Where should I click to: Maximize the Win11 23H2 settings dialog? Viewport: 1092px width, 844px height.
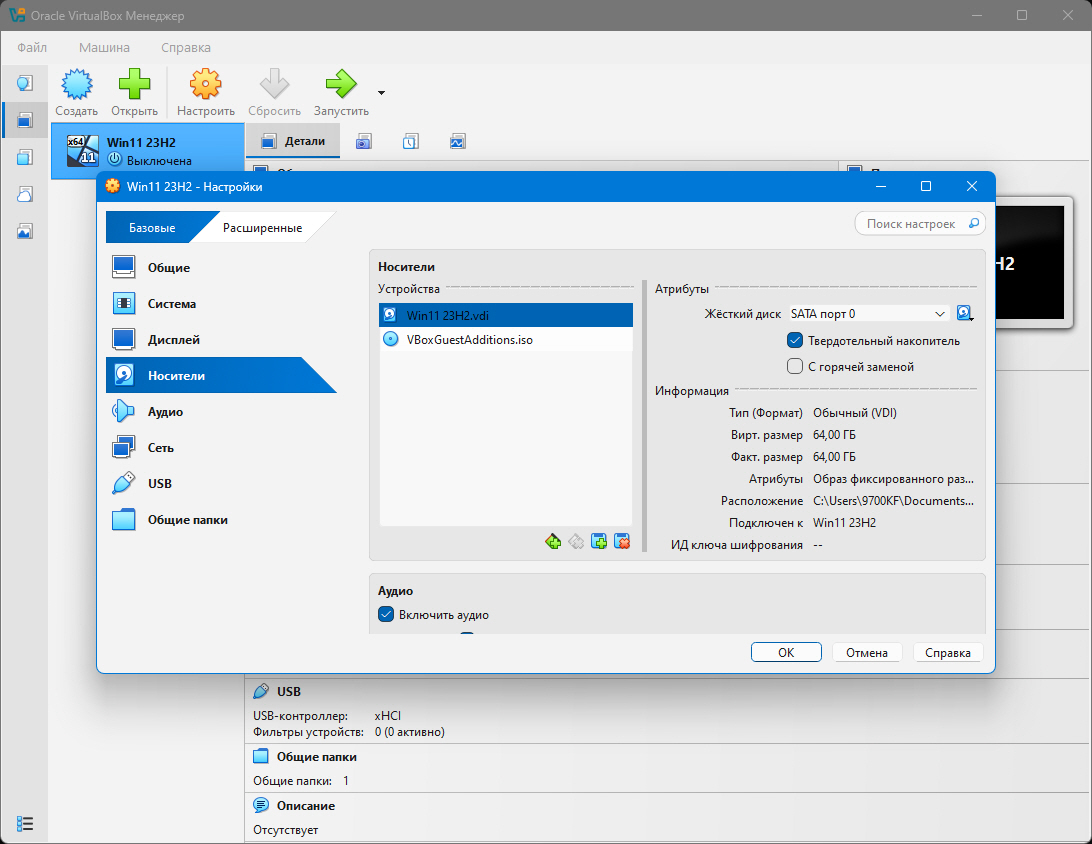point(926,186)
